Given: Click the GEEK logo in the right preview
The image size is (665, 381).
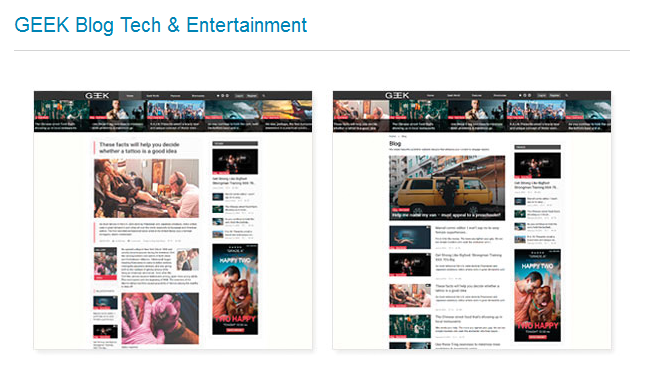Looking at the screenshot, I should point(397,95).
